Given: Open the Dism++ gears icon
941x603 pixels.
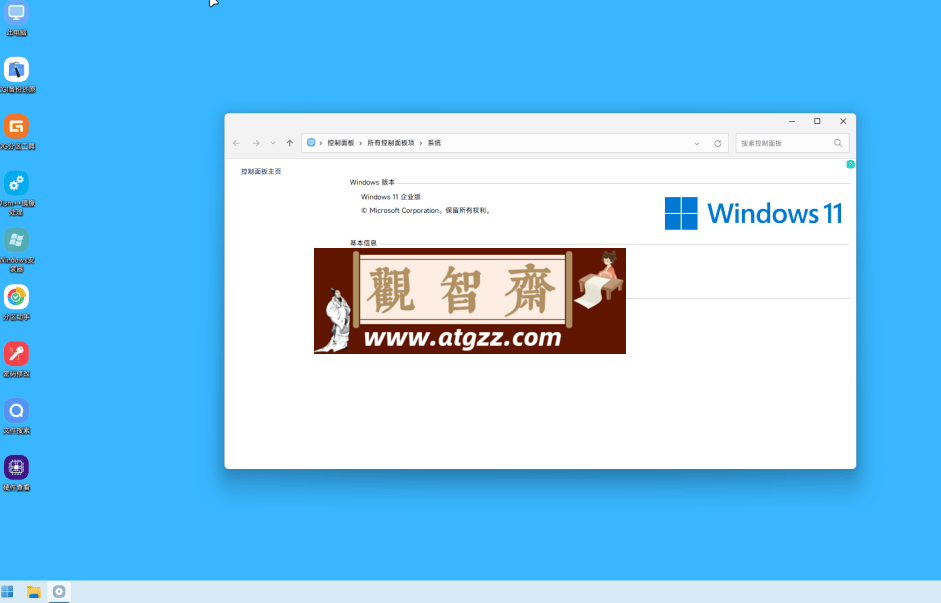Looking at the screenshot, I should click(x=17, y=193).
